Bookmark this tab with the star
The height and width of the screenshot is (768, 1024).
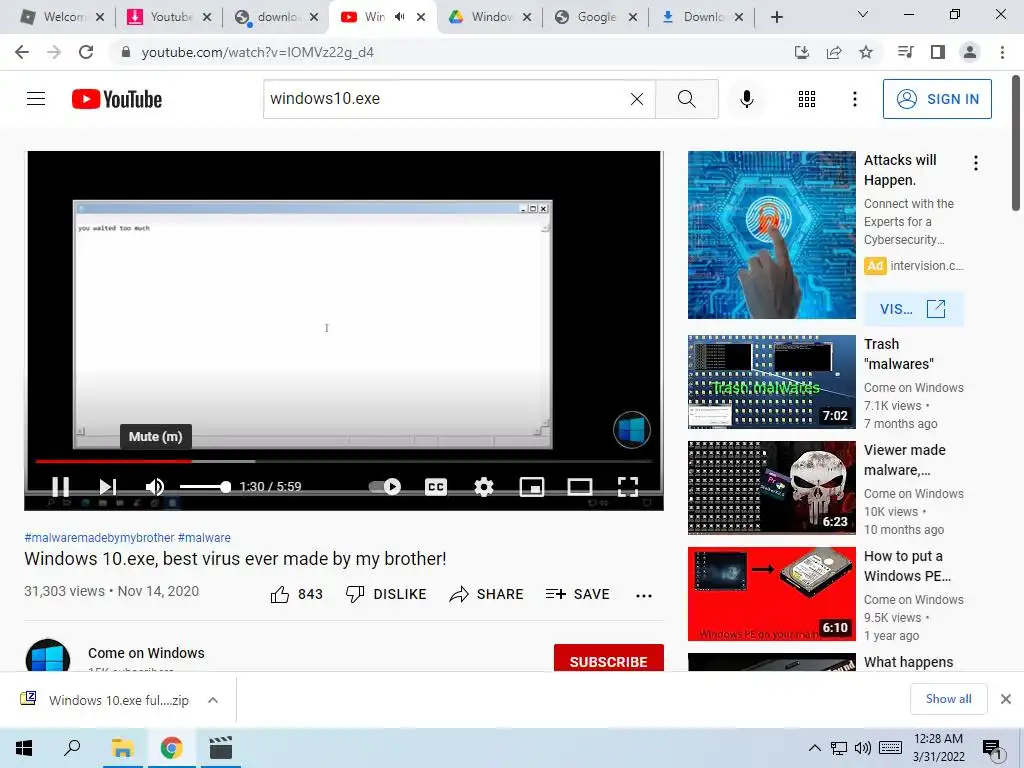tap(866, 52)
